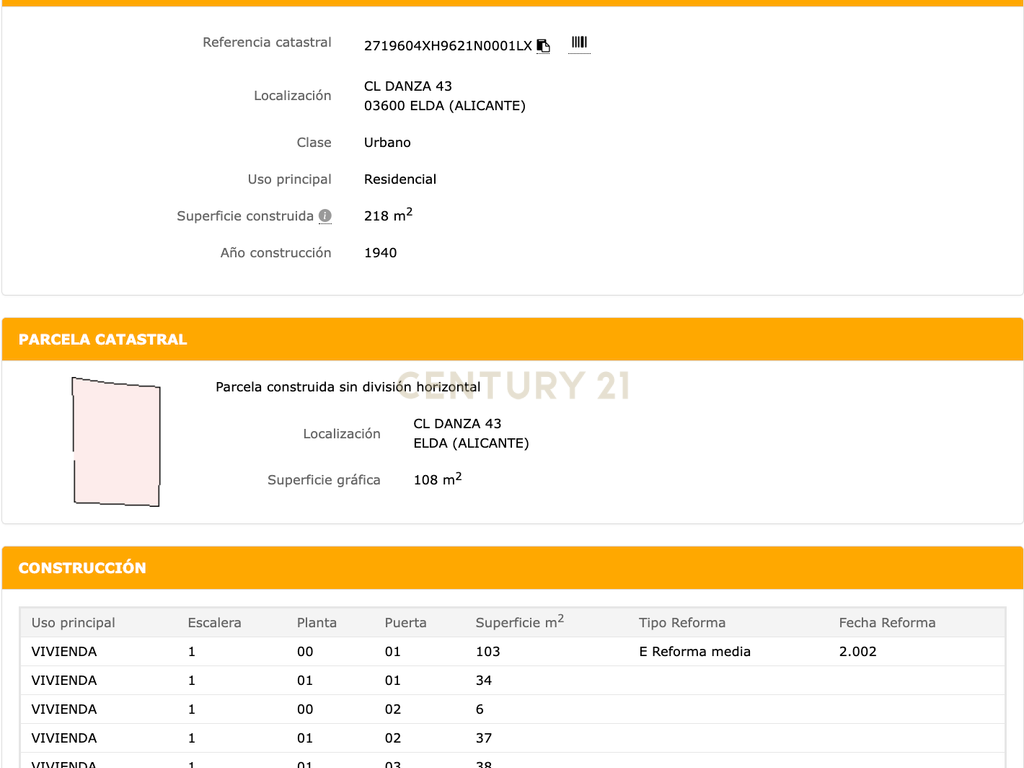Click the E Reforma media cell
The width and height of the screenshot is (1024, 768).
click(694, 652)
